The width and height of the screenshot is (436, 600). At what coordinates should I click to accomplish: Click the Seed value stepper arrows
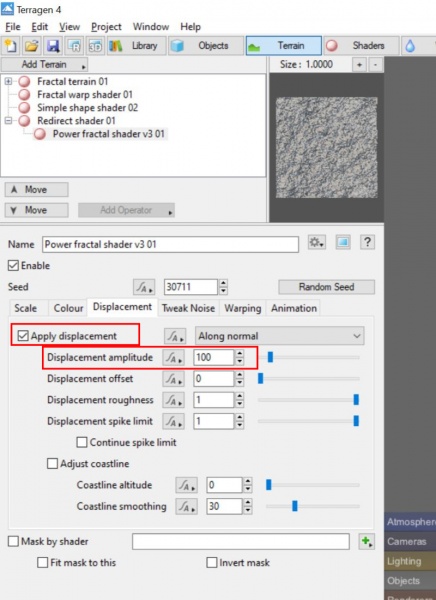[223, 287]
